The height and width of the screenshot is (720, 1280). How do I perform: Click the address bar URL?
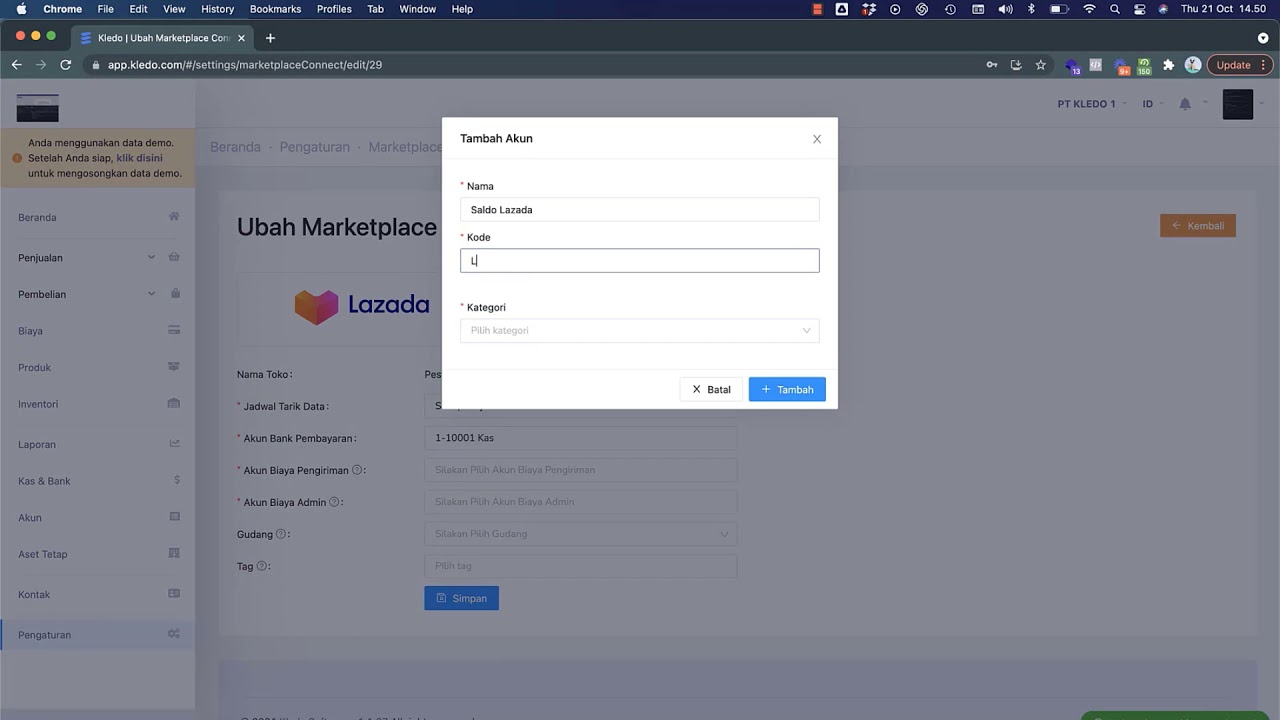(245, 65)
